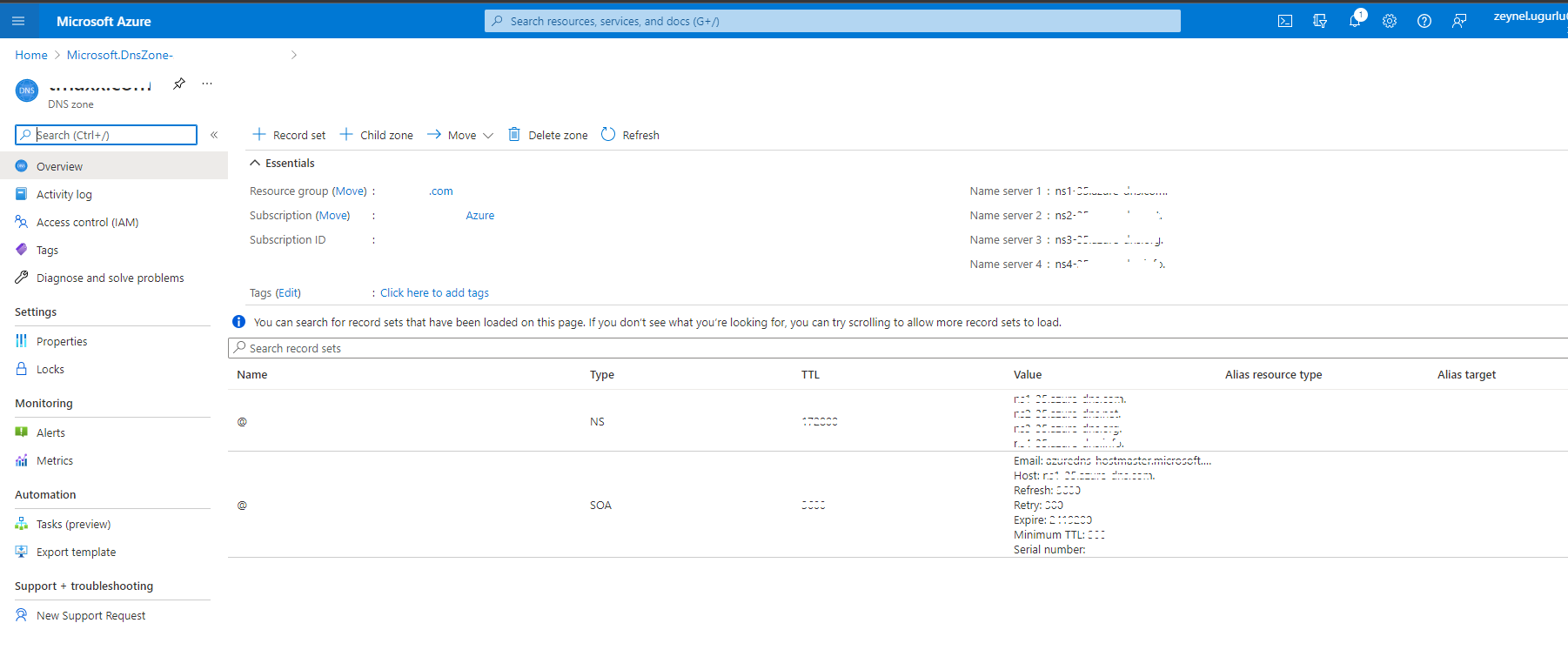This screenshot has height=670, width=1568.
Task: Select the SOA record type cell
Action: [600, 505]
